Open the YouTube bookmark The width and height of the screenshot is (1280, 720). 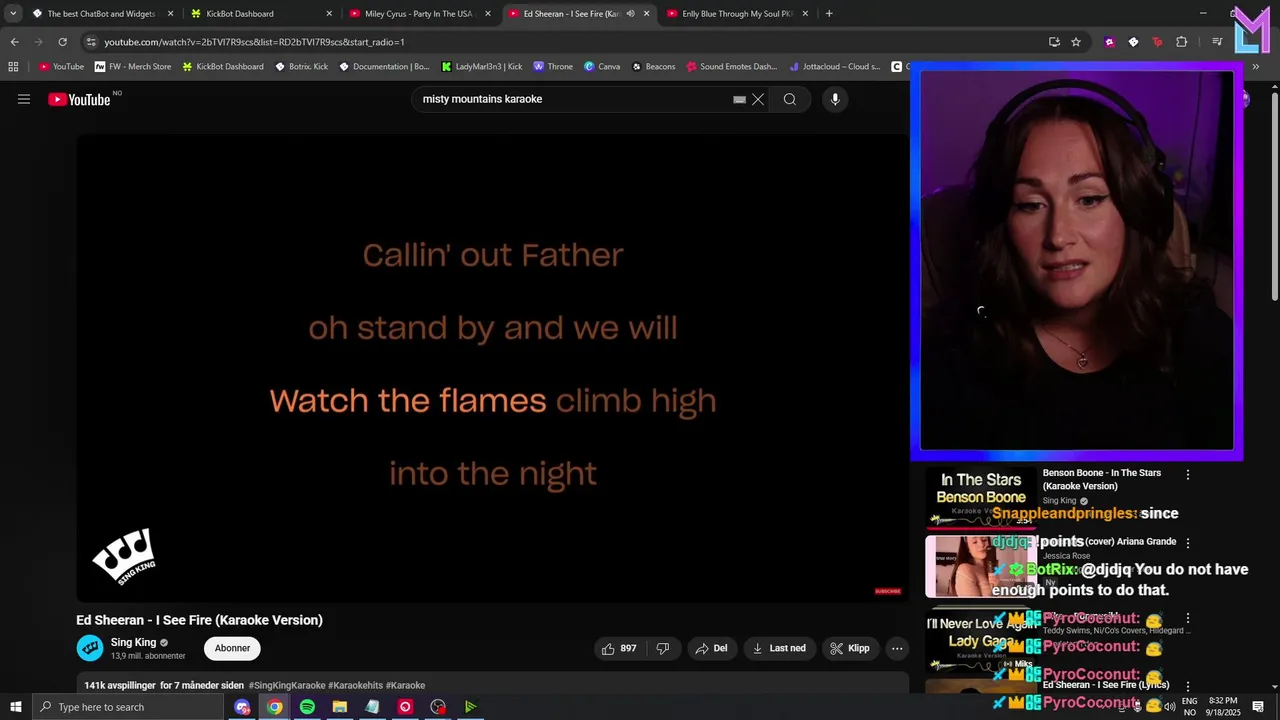[x=61, y=67]
